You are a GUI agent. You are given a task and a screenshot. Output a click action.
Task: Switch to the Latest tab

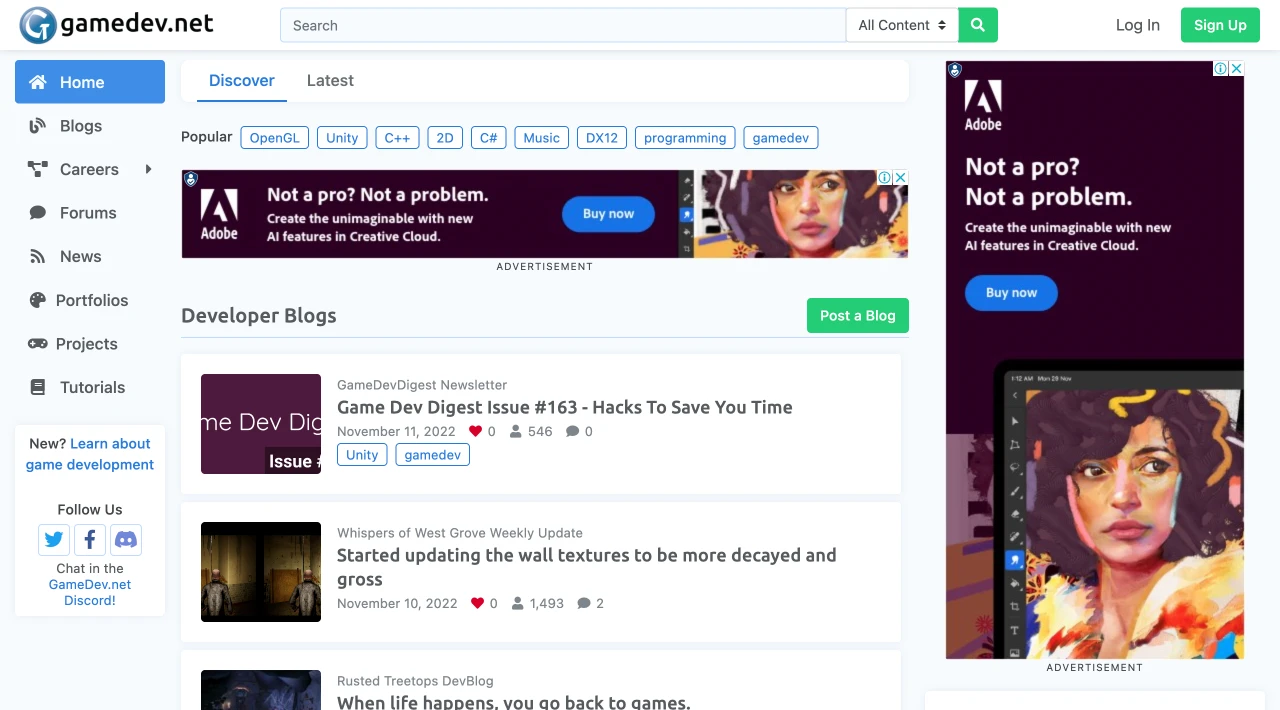click(x=330, y=80)
